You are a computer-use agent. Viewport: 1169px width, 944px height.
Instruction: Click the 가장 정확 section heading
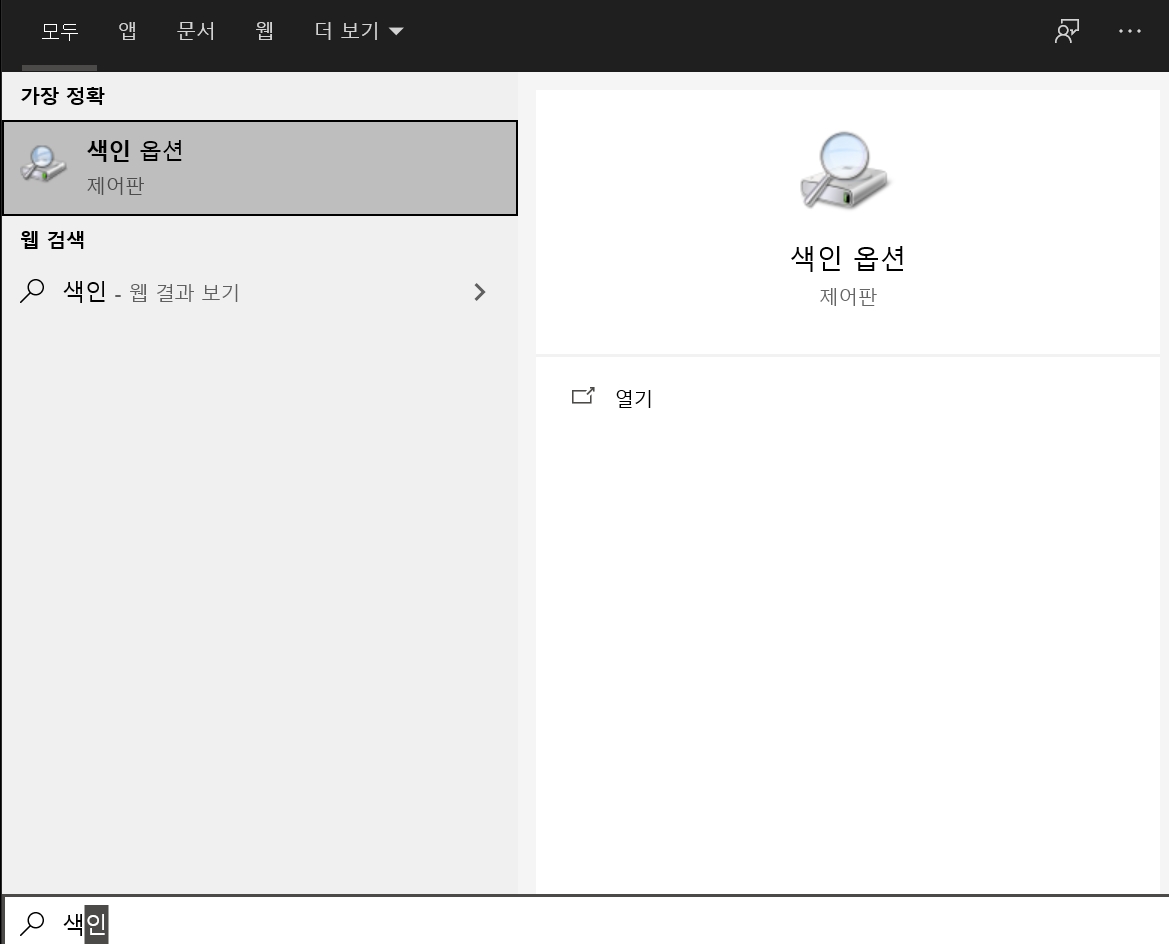pos(63,95)
